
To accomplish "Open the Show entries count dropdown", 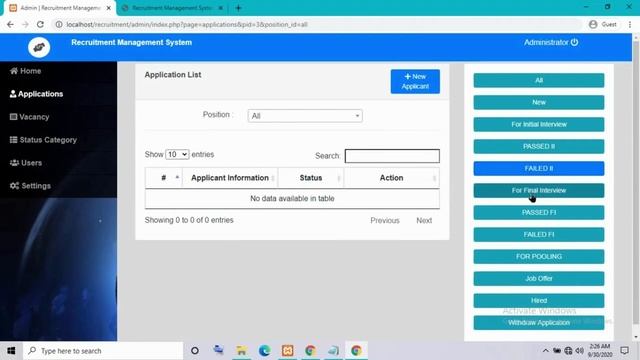I will pos(177,154).
